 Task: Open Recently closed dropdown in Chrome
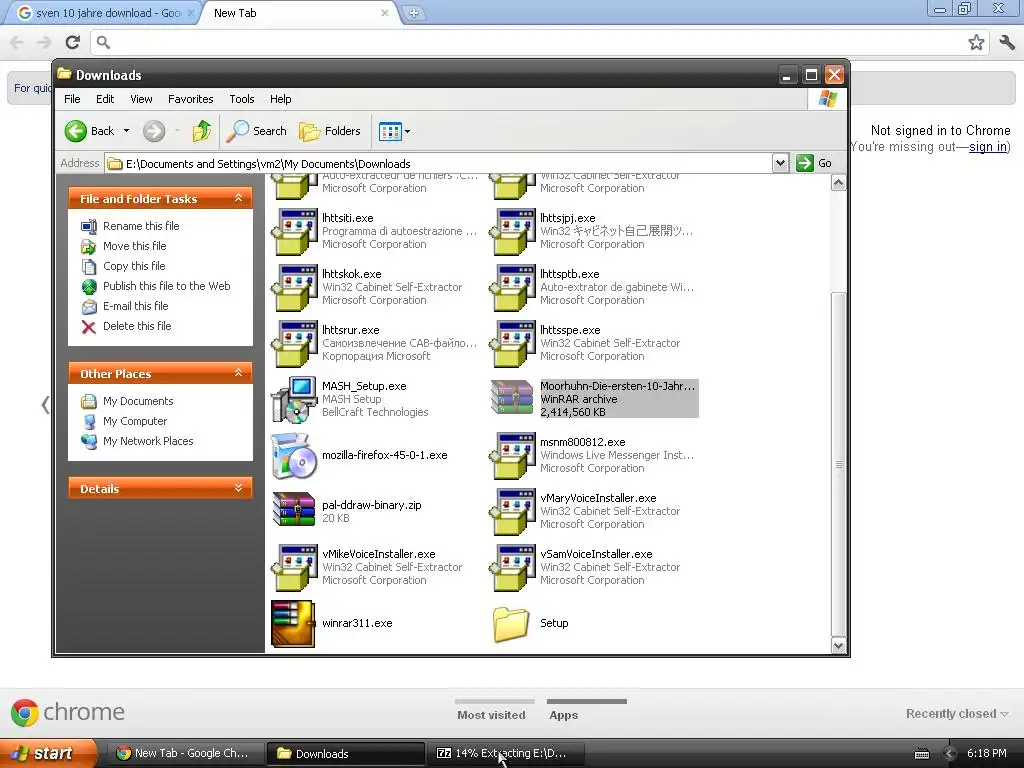(x=957, y=713)
